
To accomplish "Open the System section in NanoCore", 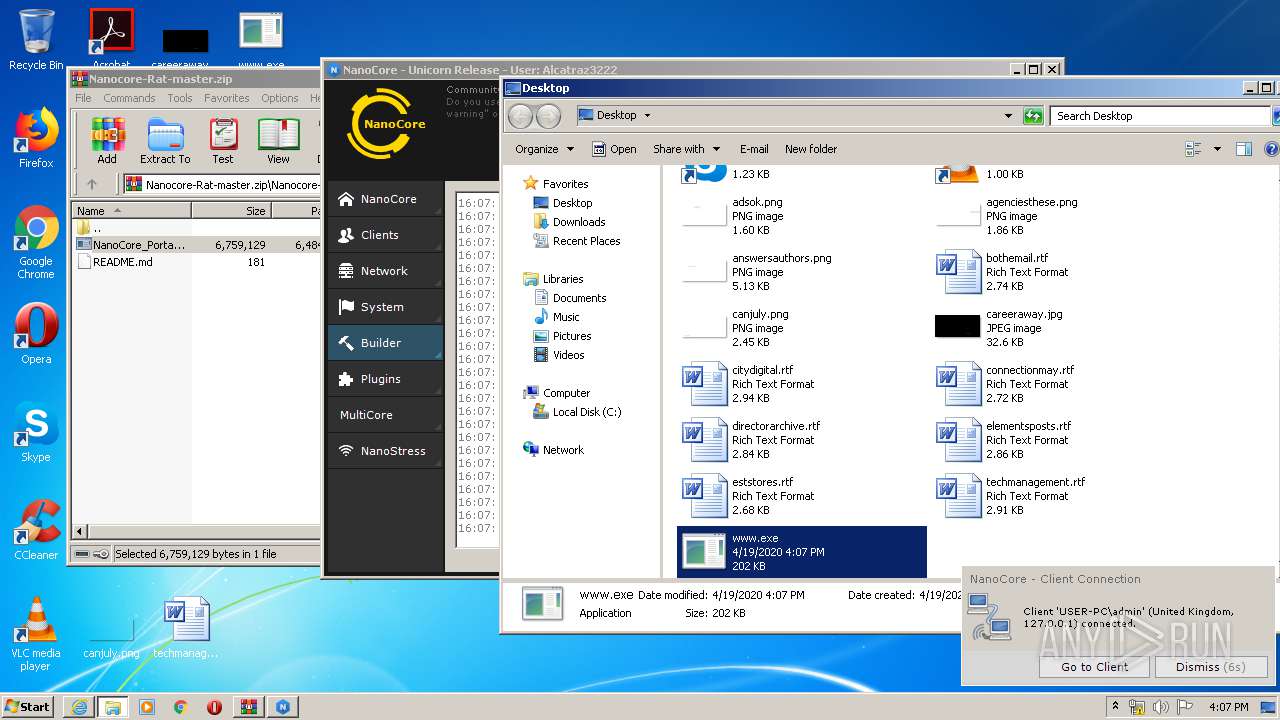I will (x=385, y=307).
